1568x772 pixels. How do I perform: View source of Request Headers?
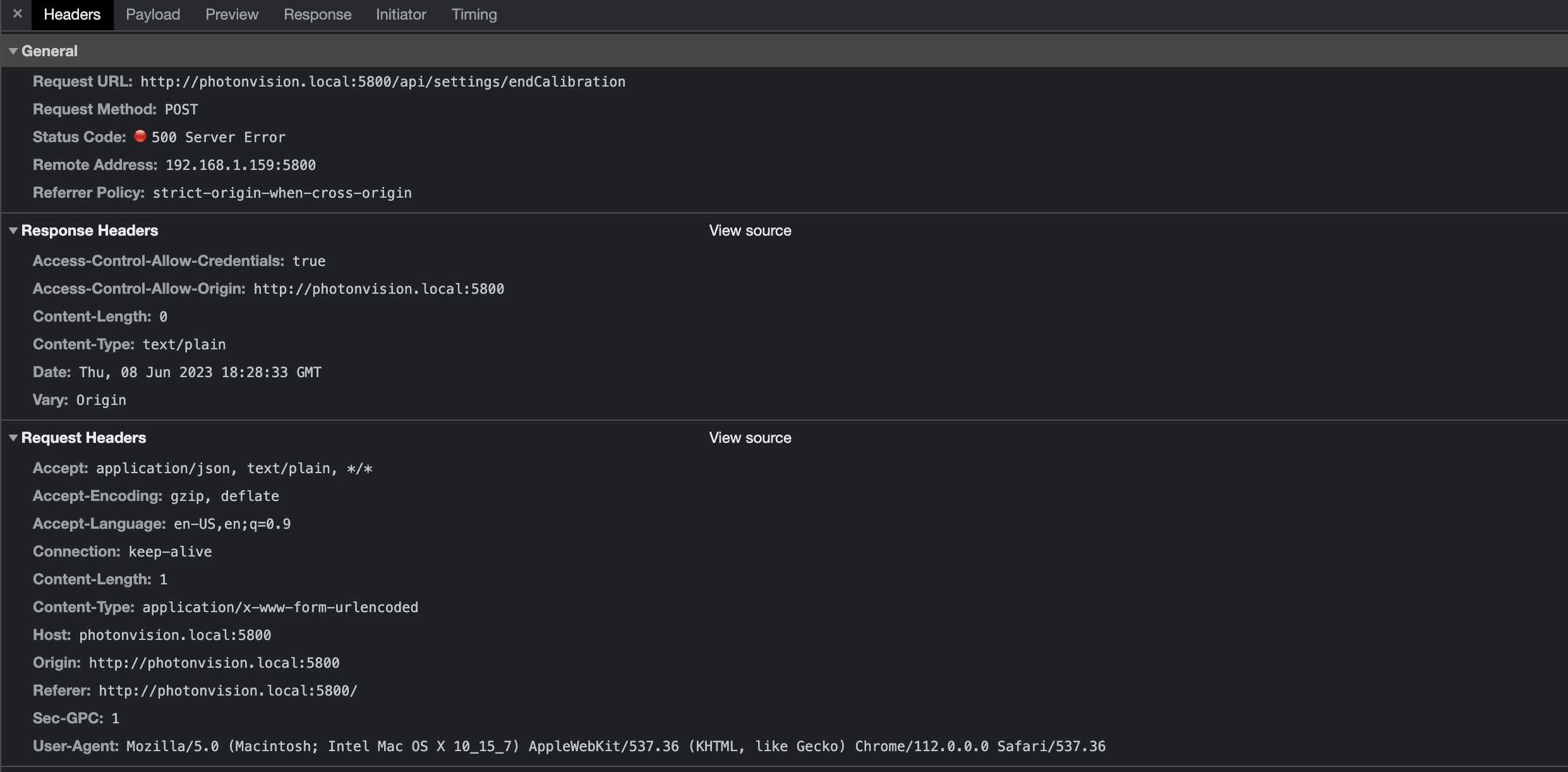coord(749,437)
